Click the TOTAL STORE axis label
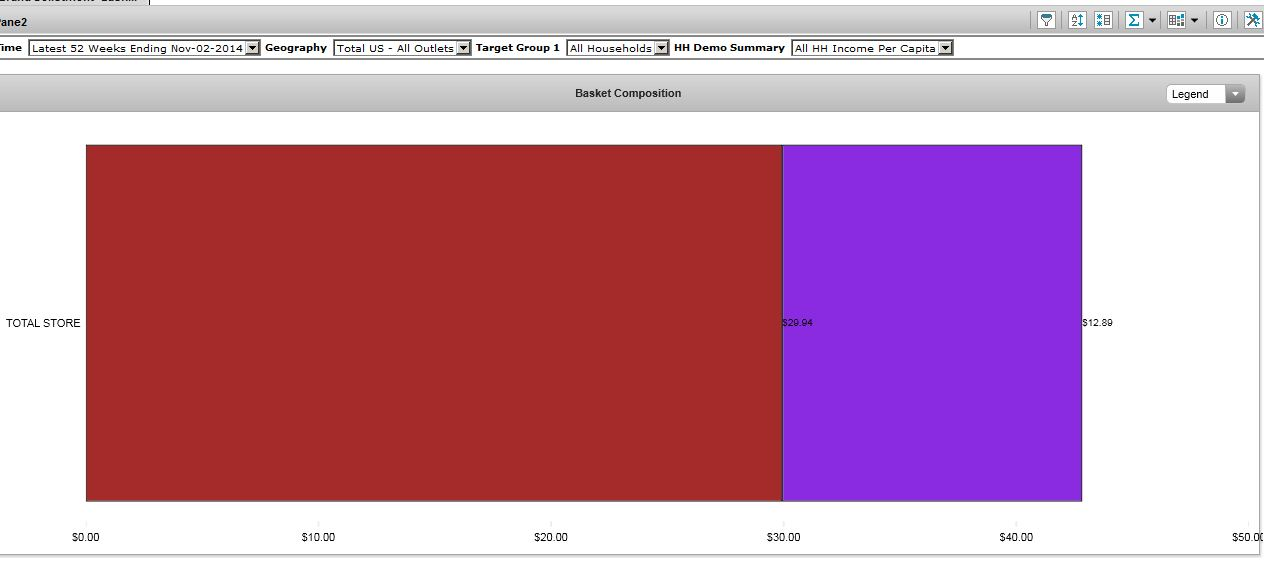Screen dimensions: 1264x563 coord(43,323)
